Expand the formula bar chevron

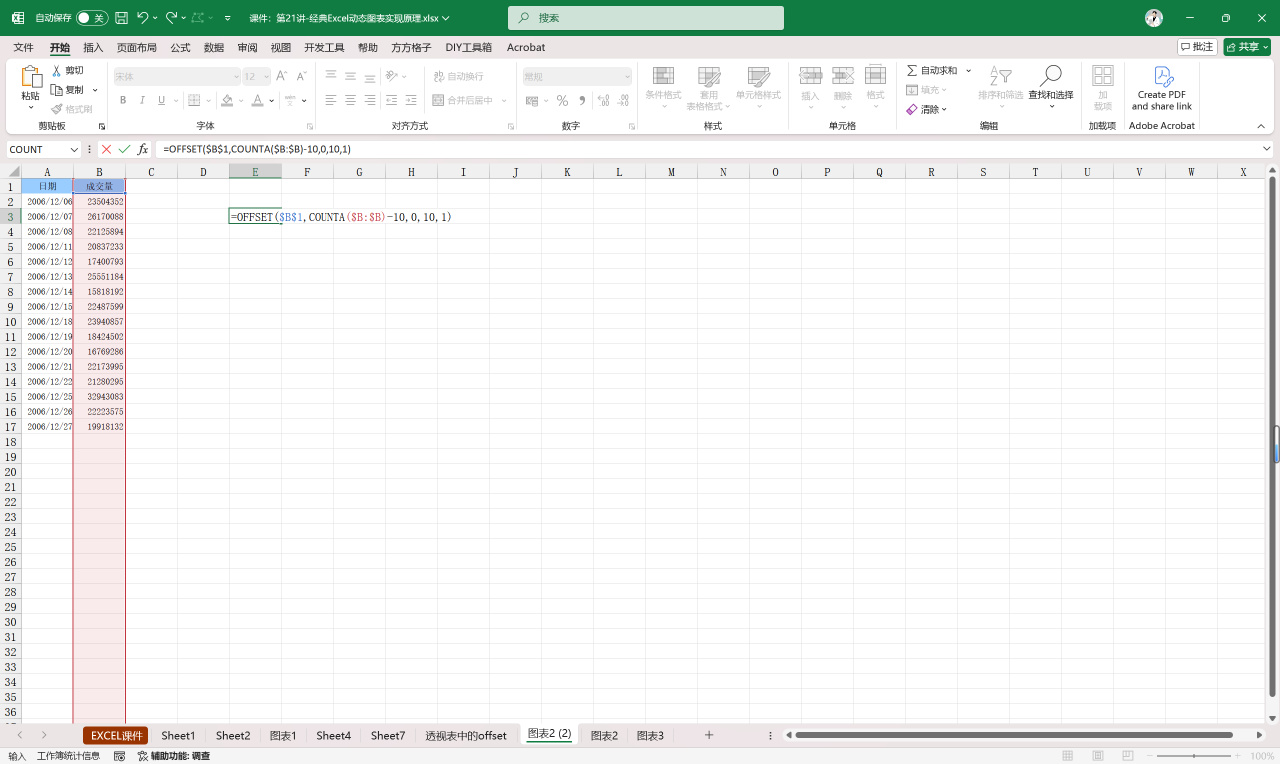[1266, 149]
